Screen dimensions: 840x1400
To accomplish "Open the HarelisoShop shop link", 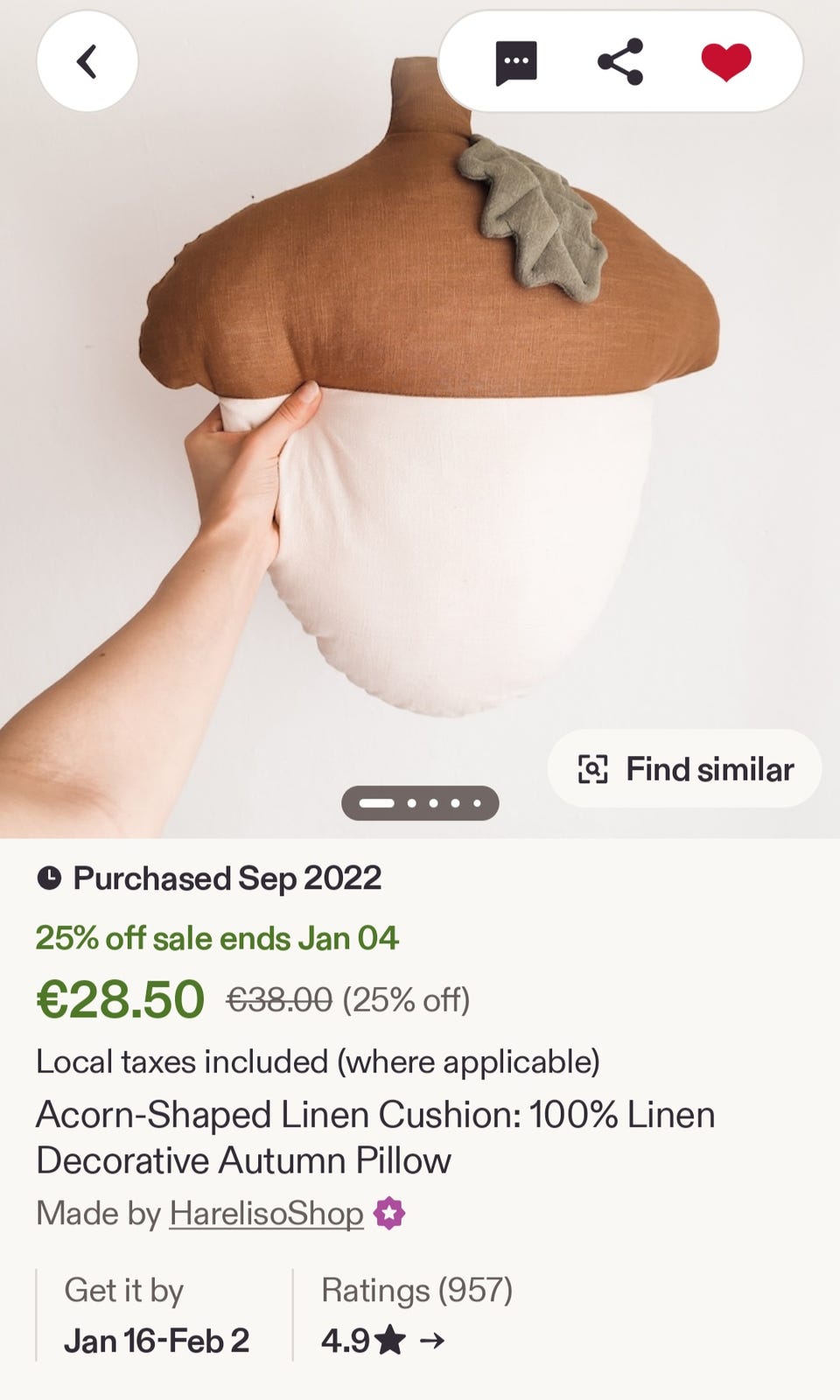I will [x=266, y=1214].
